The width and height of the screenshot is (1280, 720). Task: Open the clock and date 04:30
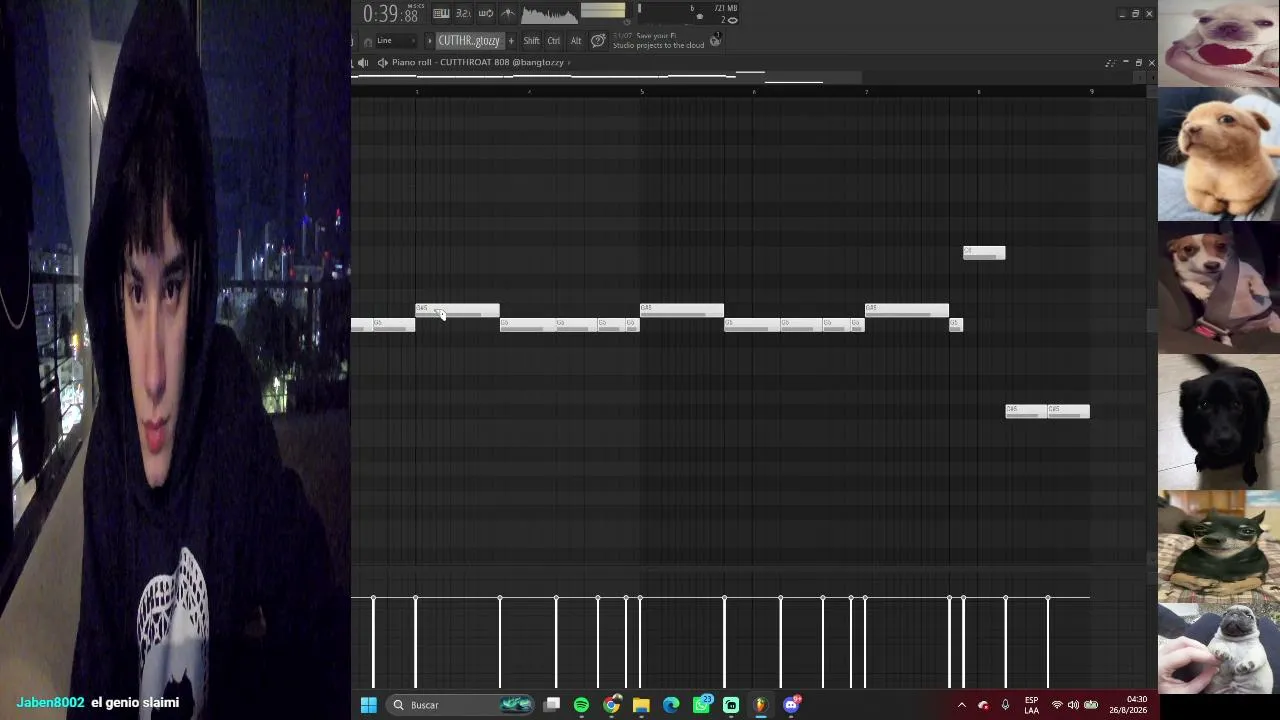coord(1128,705)
